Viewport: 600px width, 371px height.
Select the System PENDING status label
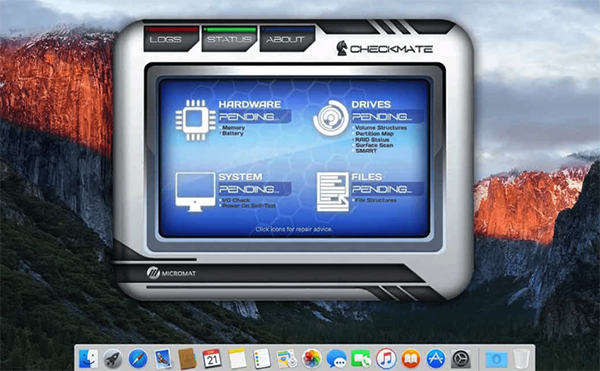pos(254,189)
